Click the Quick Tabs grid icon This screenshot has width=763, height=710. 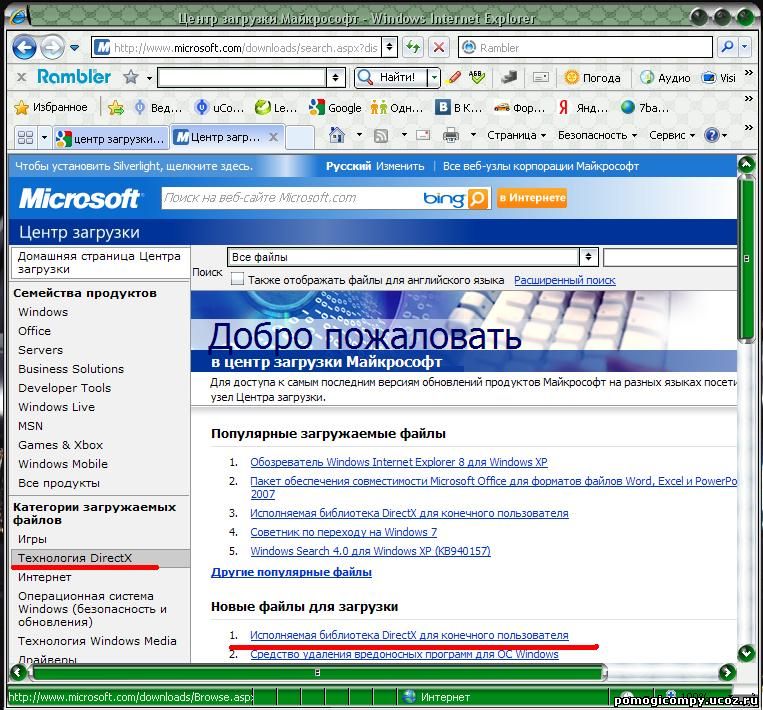pyautogui.click(x=25, y=137)
